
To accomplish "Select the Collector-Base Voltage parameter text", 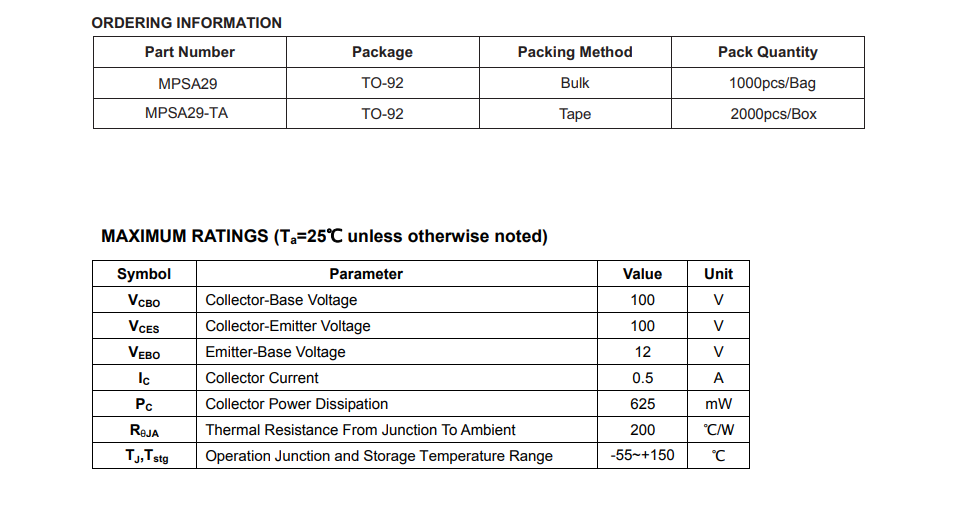I will click(281, 300).
